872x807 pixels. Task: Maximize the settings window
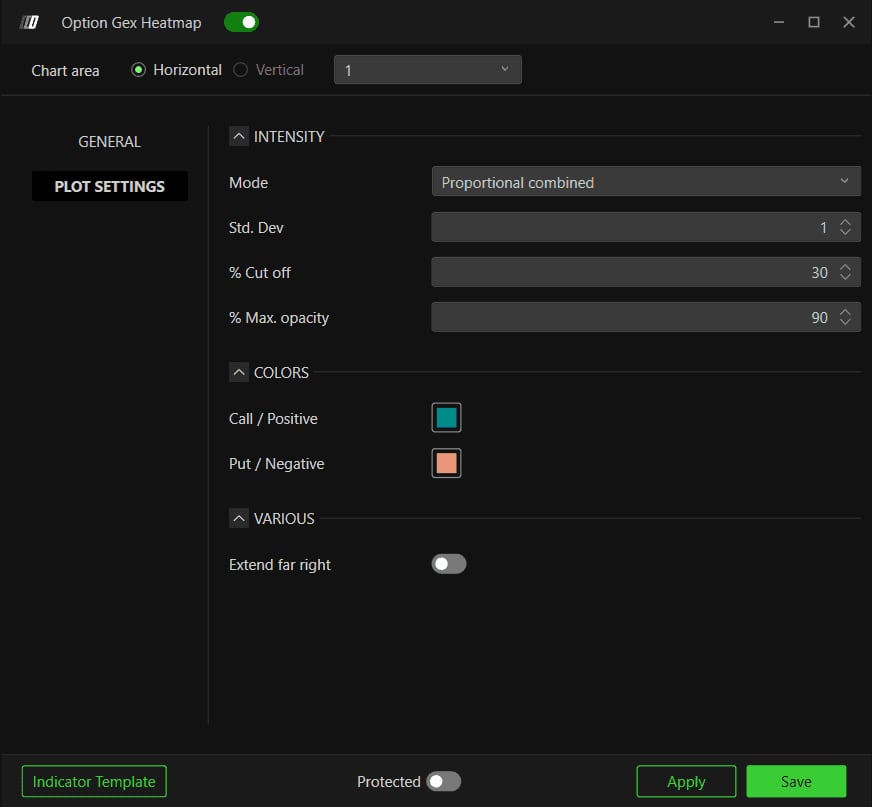(x=814, y=22)
